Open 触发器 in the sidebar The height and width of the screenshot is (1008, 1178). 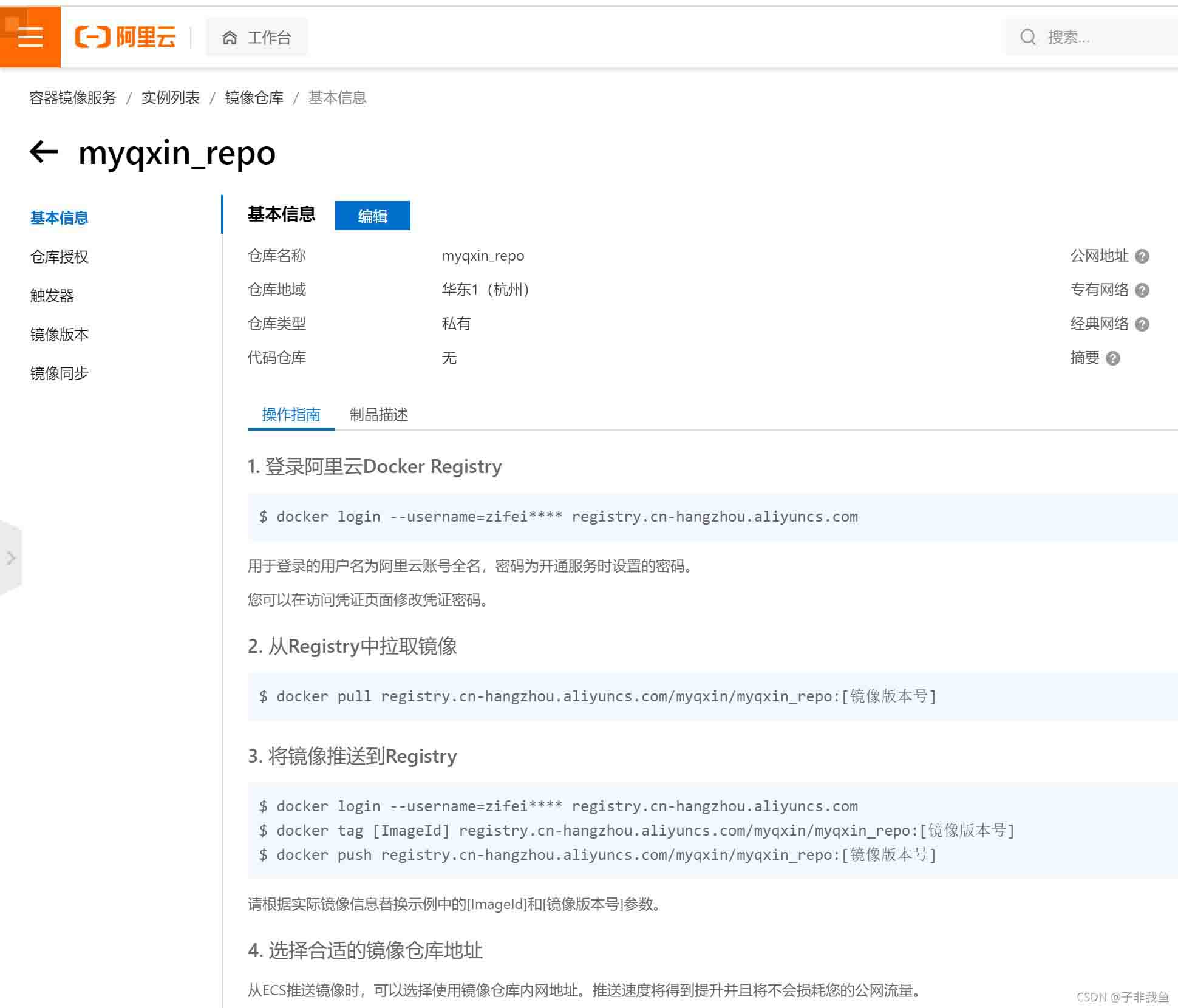pyautogui.click(x=52, y=296)
